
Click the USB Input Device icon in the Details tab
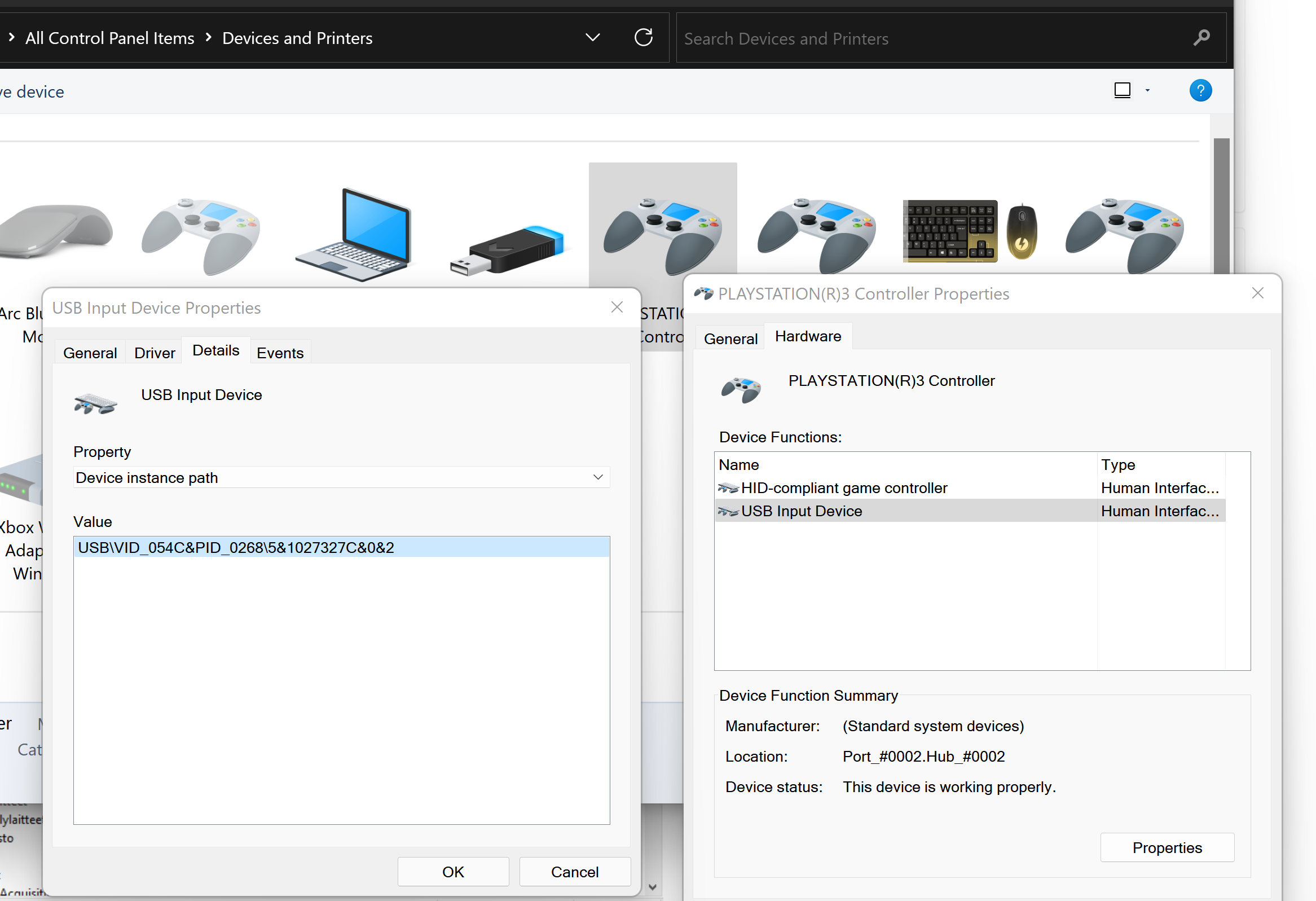(x=95, y=404)
